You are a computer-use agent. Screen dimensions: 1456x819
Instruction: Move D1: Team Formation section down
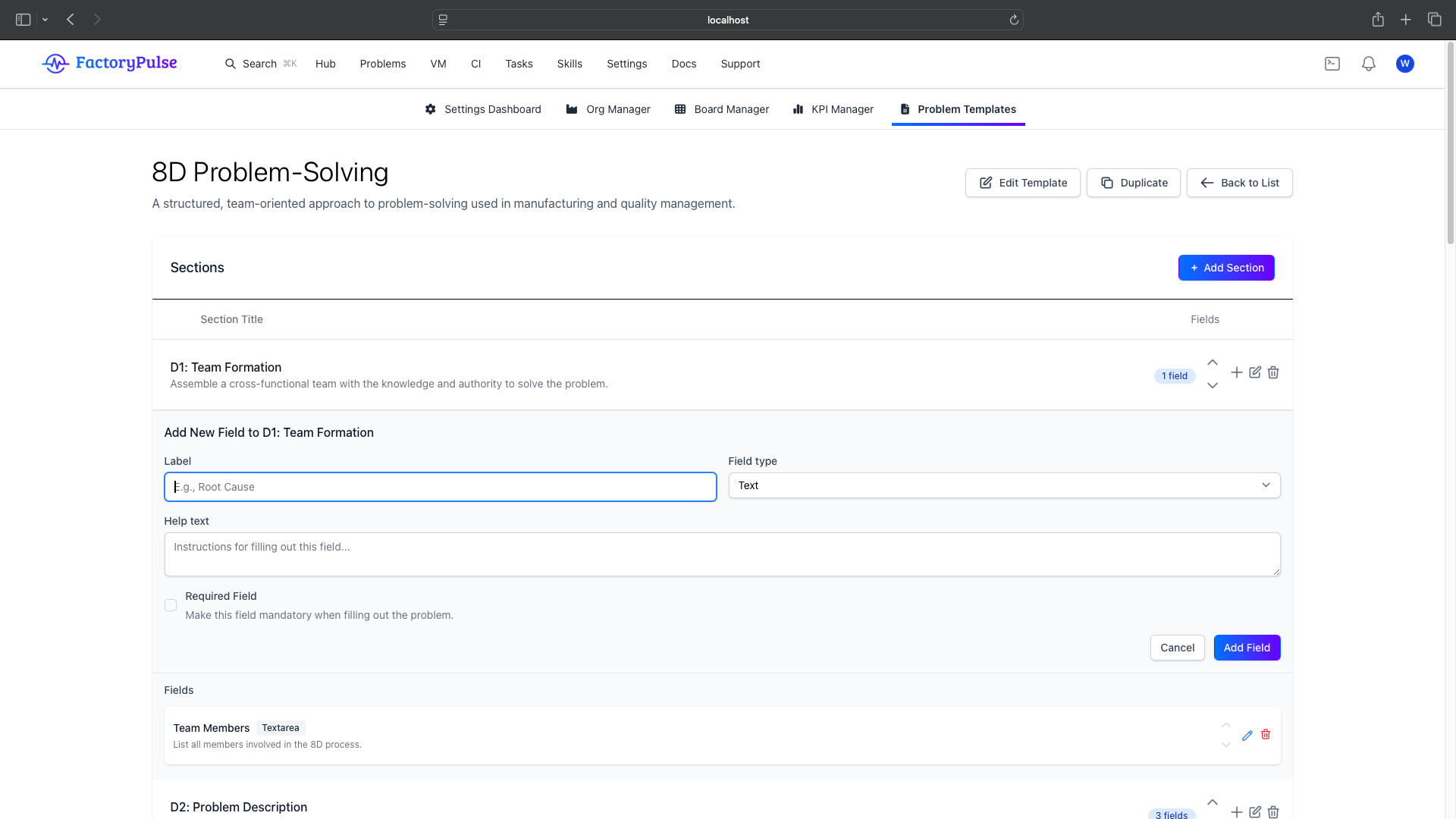tap(1213, 385)
